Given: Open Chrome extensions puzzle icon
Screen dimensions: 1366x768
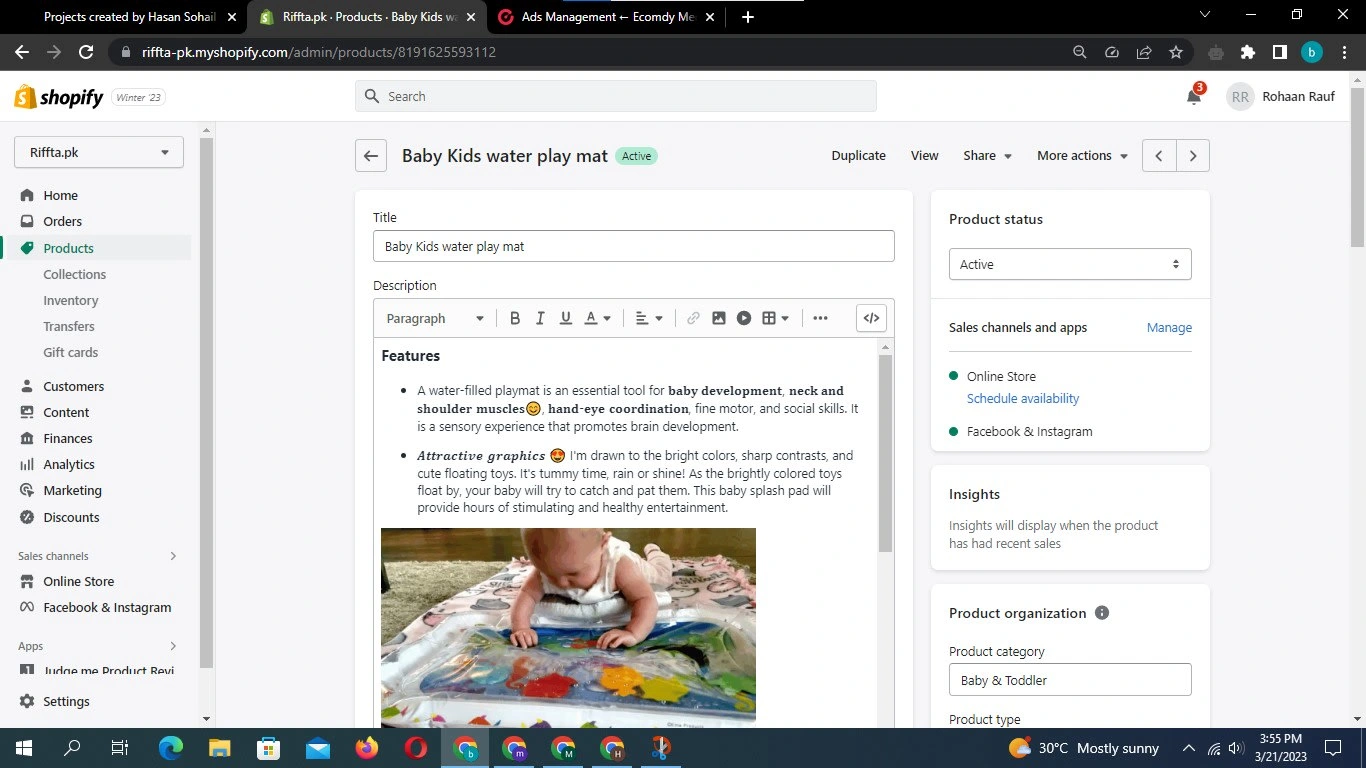Looking at the screenshot, I should coord(1247,52).
